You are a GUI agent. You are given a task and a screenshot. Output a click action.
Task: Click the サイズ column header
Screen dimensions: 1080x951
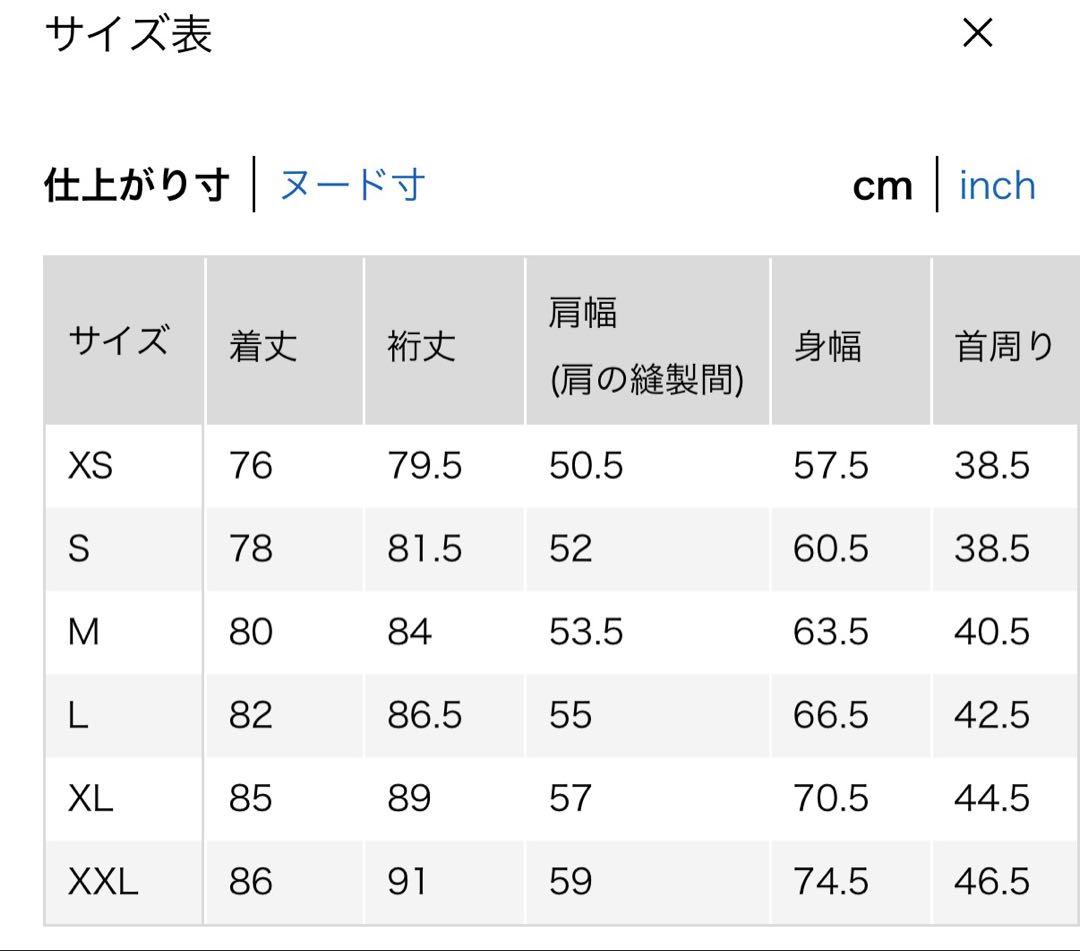click(x=118, y=339)
